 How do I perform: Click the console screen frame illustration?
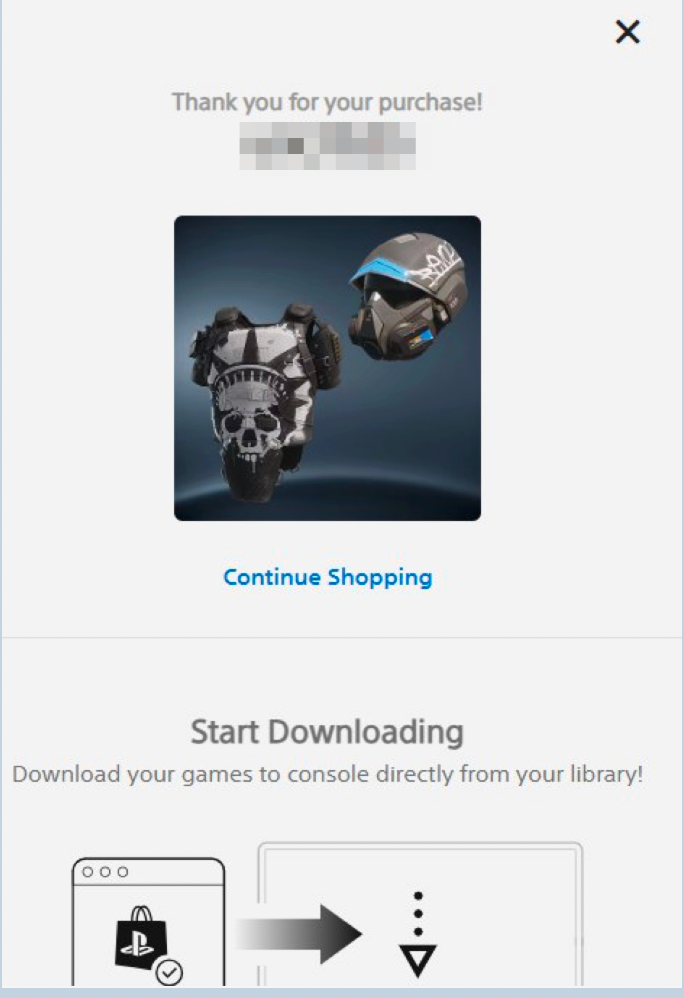tap(420, 914)
